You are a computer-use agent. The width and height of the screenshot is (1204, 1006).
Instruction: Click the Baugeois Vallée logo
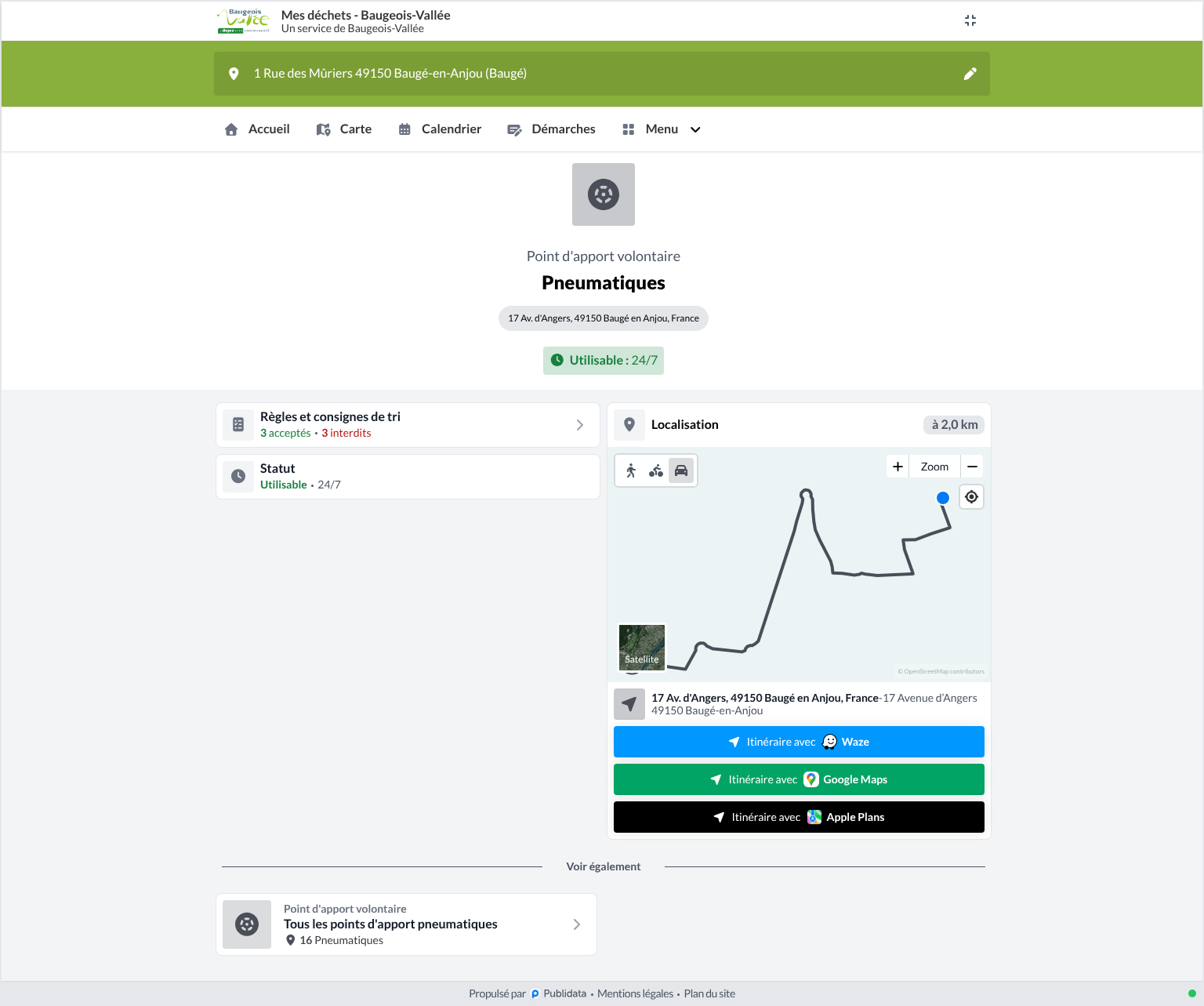tap(243, 21)
